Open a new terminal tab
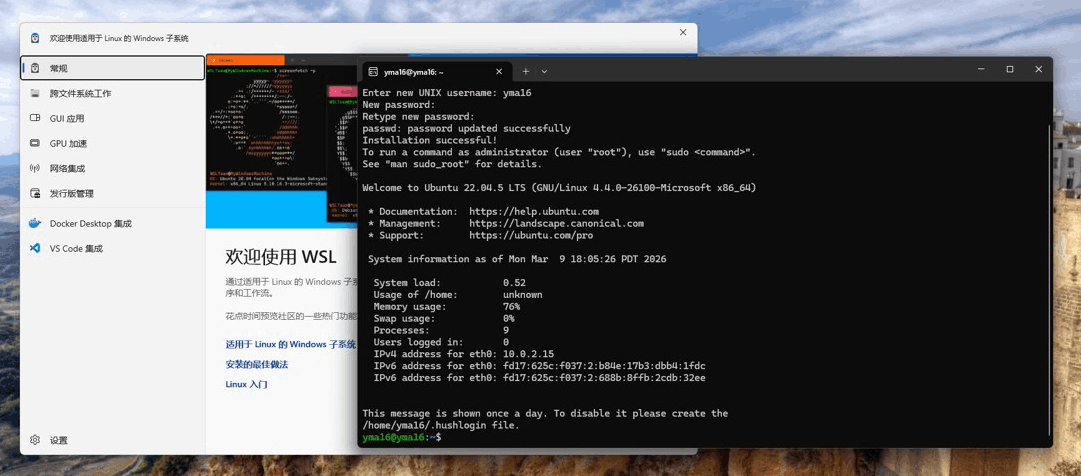This screenshot has height=476, width=1081. [525, 71]
